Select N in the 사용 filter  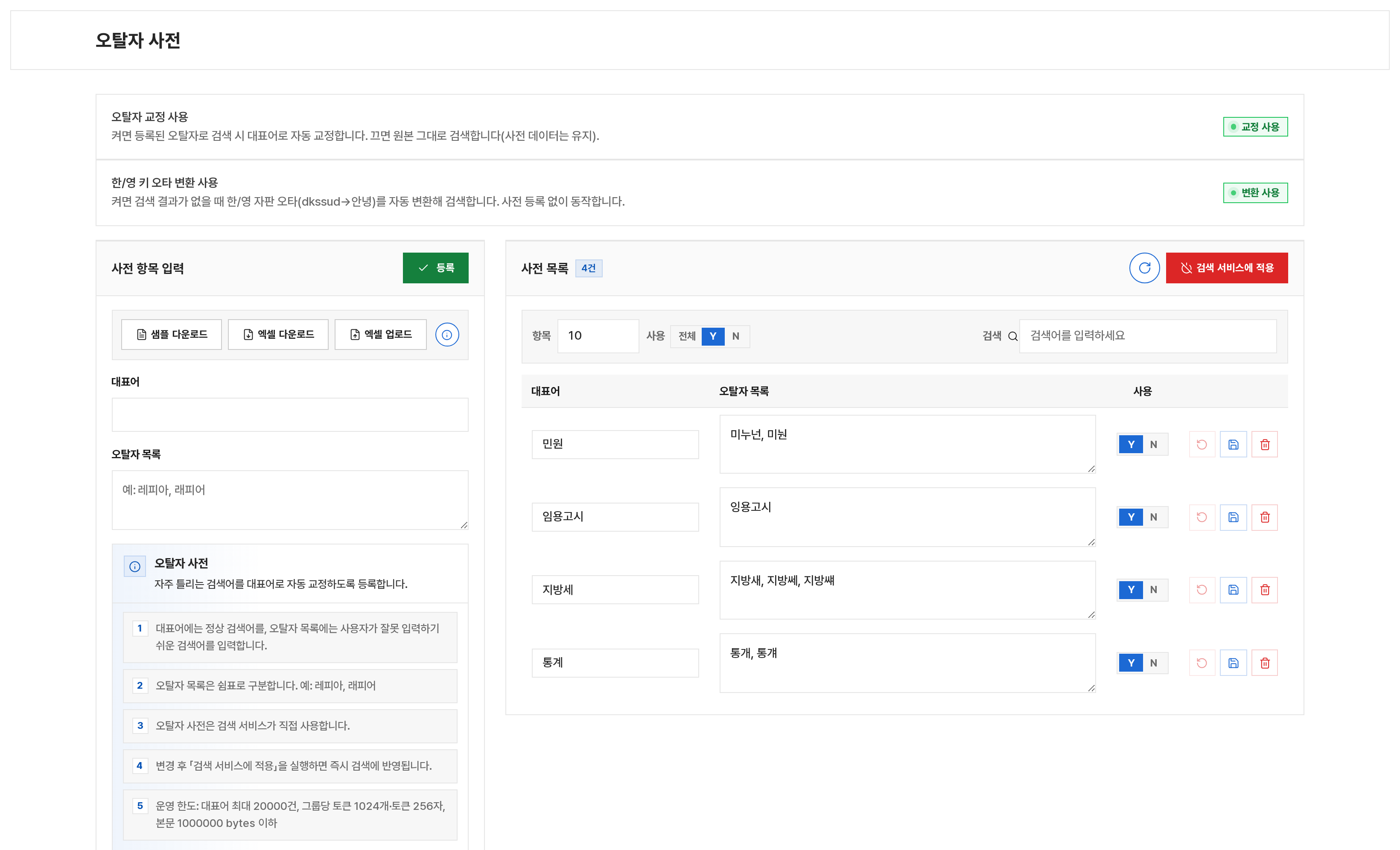pyautogui.click(x=736, y=336)
